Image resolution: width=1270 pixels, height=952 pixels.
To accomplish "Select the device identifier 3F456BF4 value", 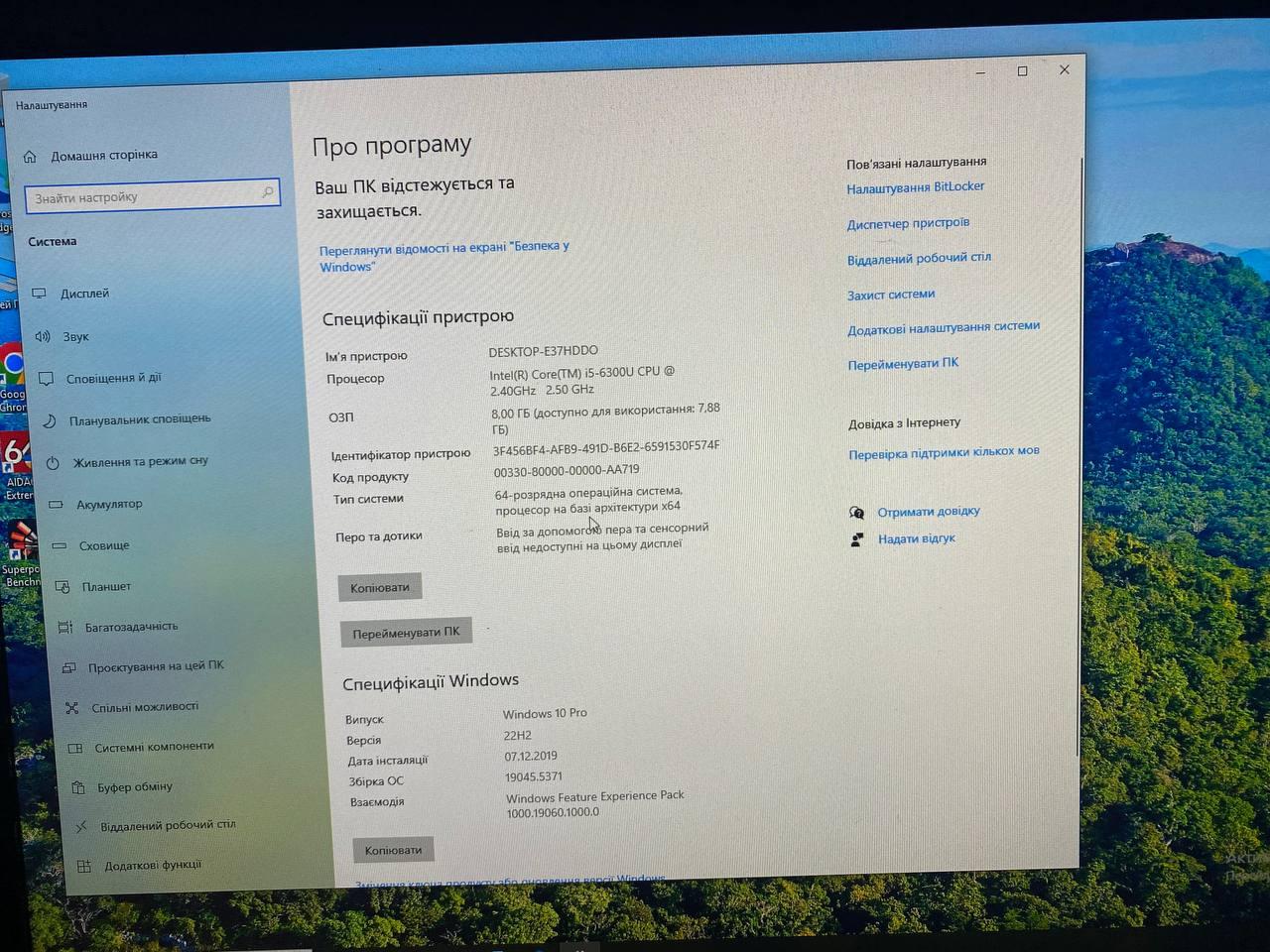I will [606, 448].
